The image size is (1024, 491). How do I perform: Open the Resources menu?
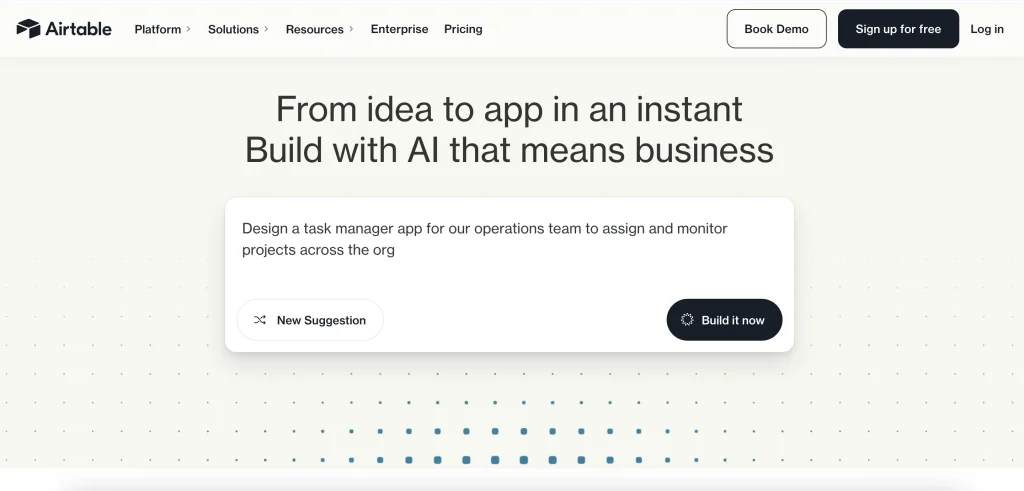[314, 29]
